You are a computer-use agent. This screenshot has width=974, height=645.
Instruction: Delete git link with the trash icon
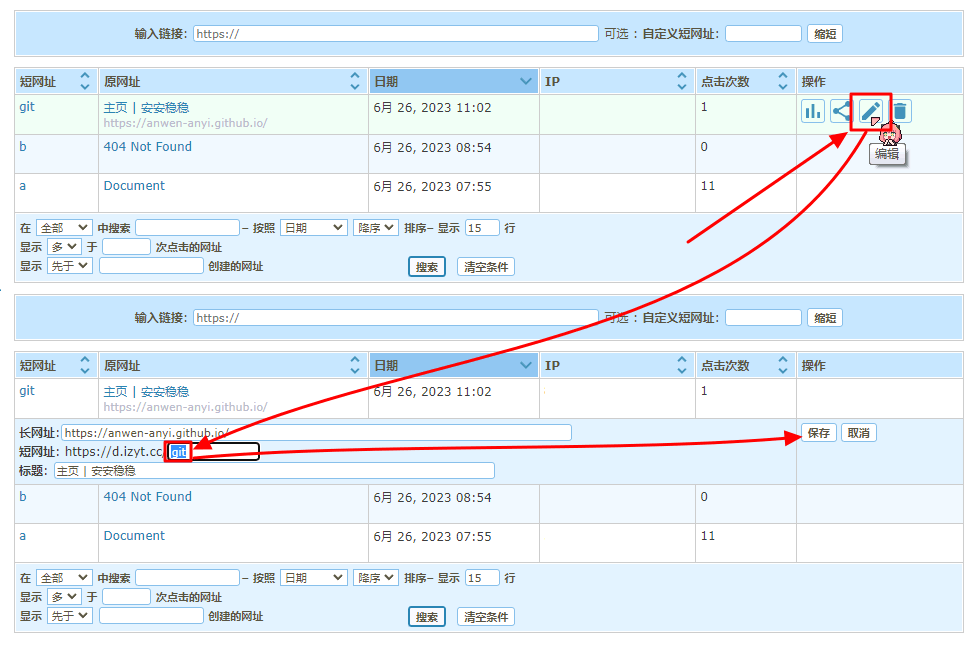(x=900, y=111)
